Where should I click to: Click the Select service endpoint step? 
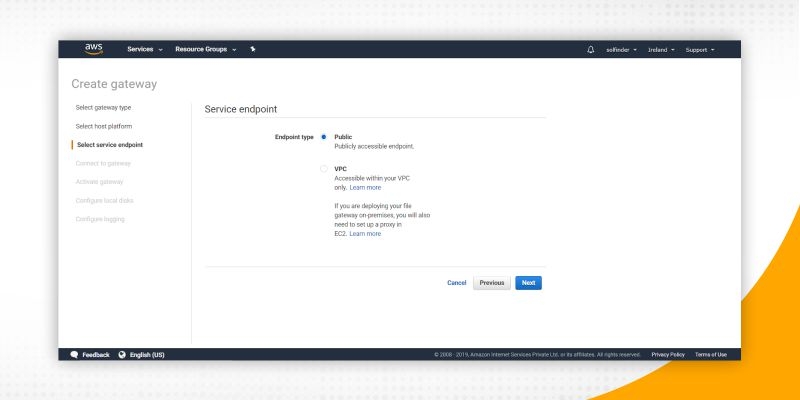click(110, 145)
